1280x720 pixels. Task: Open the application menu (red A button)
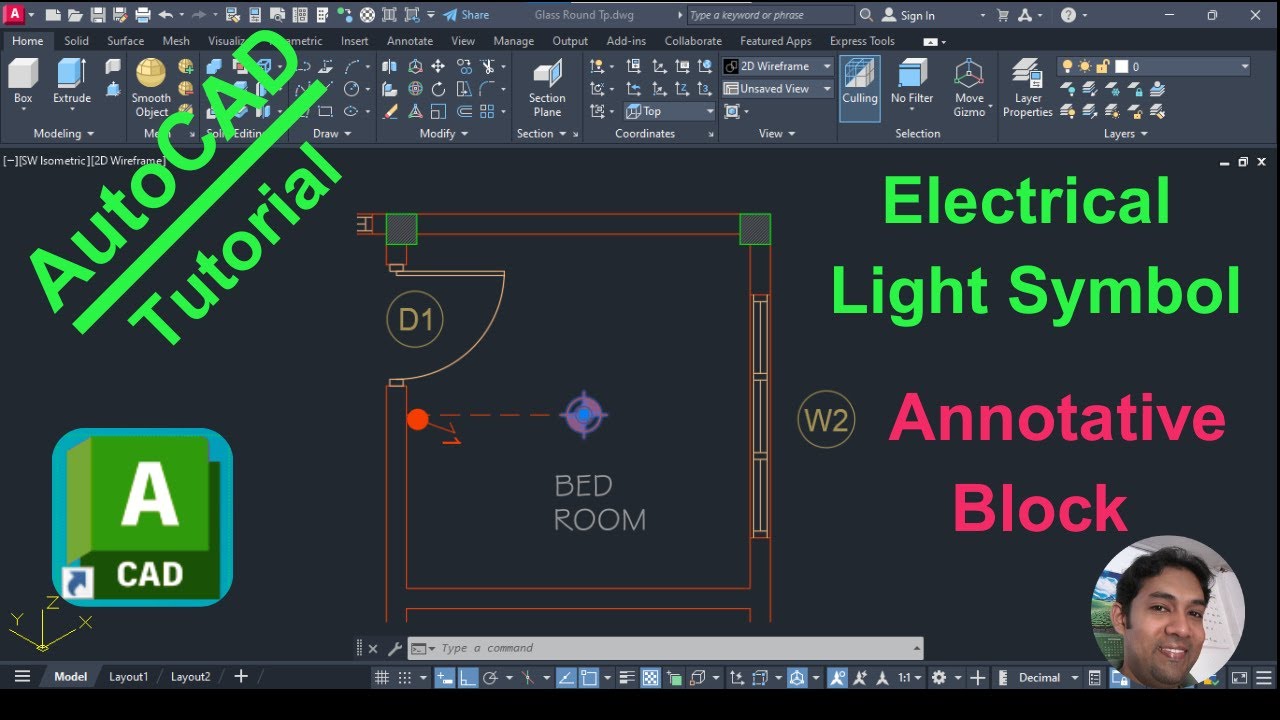coord(15,15)
